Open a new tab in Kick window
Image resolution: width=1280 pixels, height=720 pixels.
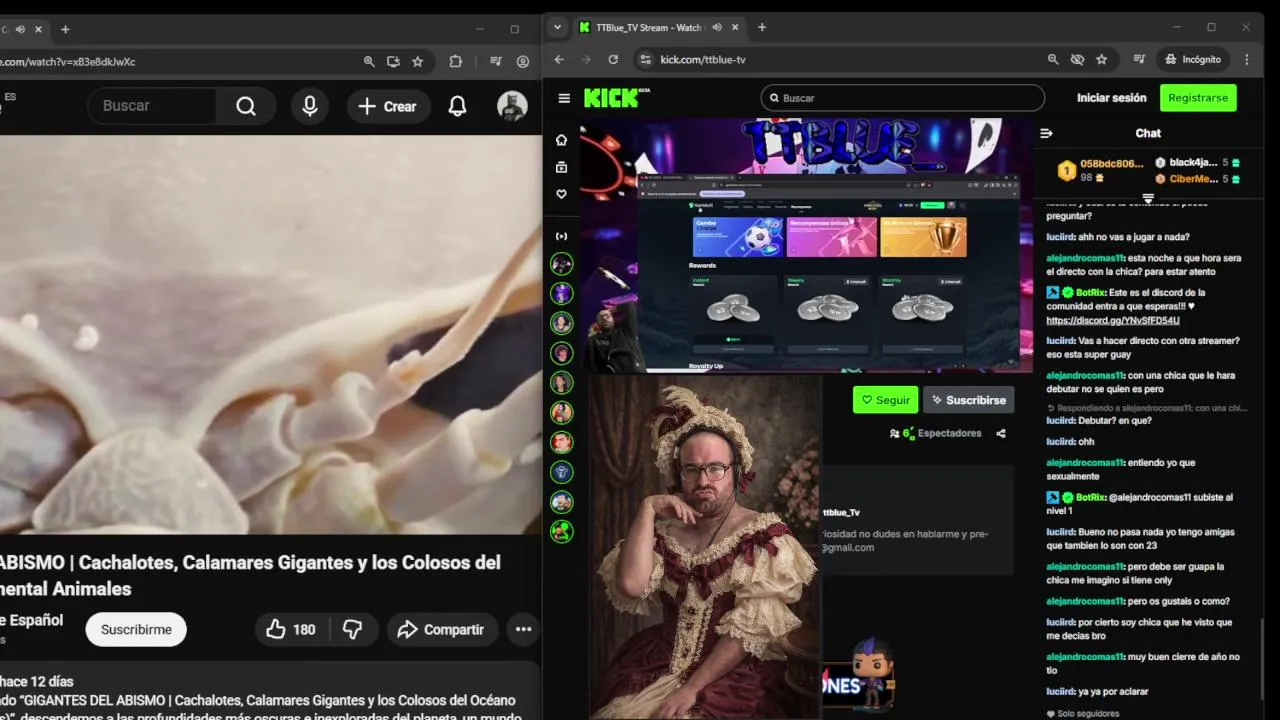[762, 27]
